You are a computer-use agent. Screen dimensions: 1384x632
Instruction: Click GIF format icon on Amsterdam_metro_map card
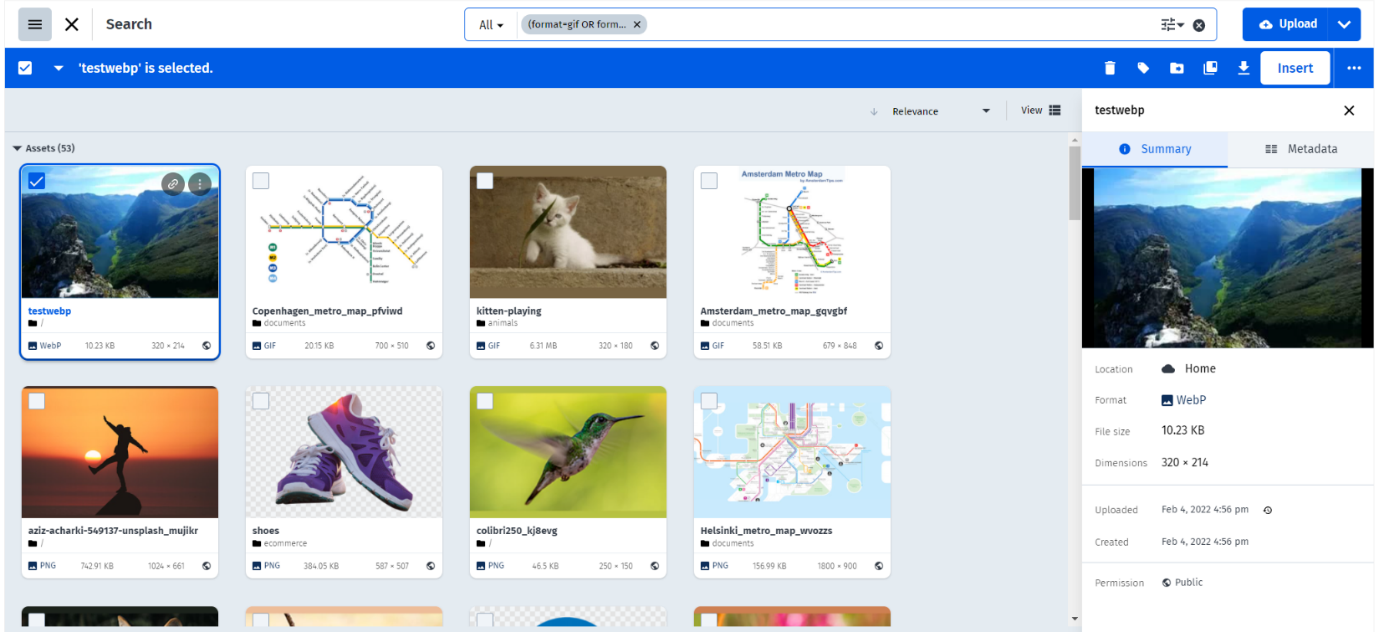click(705, 345)
